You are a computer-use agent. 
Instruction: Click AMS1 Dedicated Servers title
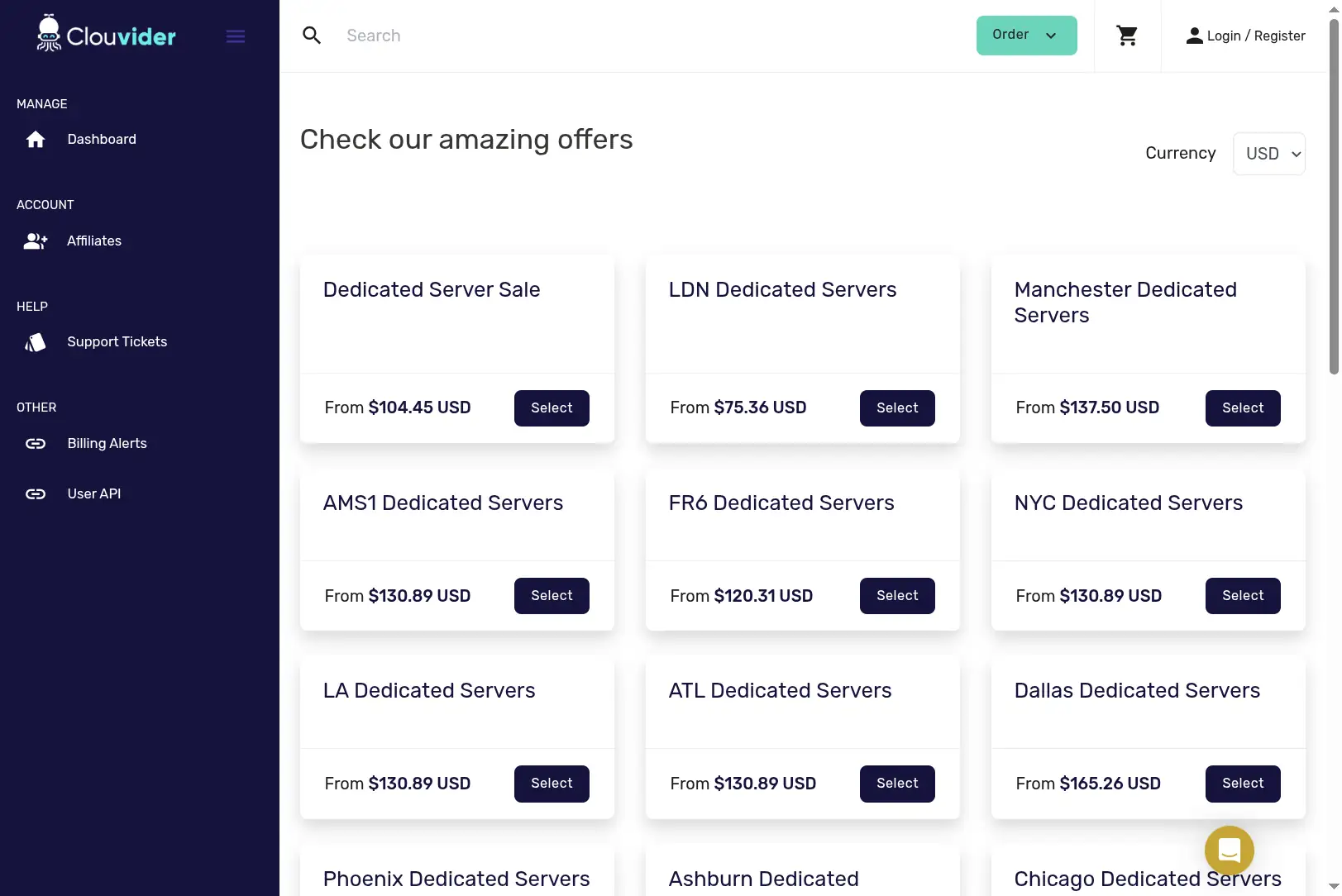pos(443,503)
